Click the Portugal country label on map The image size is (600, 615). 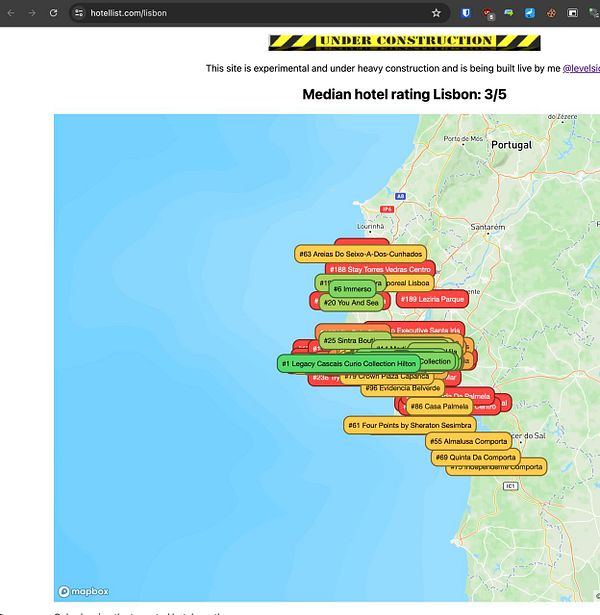[511, 145]
